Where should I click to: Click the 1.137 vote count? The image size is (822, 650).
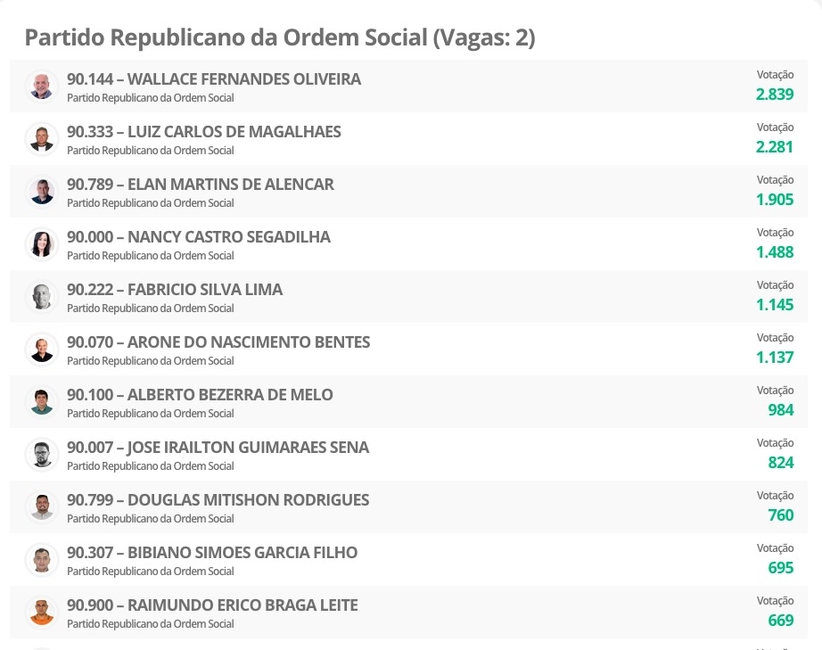pos(774,357)
